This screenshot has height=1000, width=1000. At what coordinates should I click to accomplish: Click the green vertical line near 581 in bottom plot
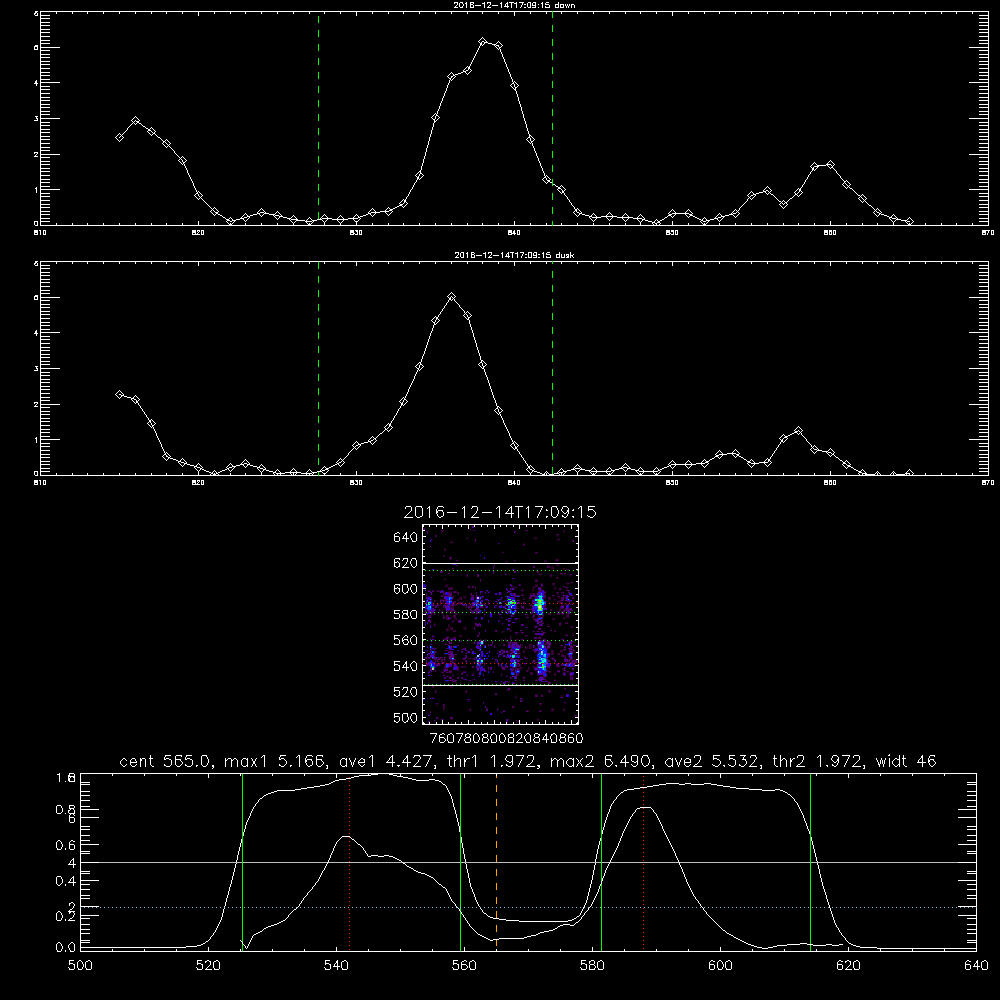click(601, 862)
